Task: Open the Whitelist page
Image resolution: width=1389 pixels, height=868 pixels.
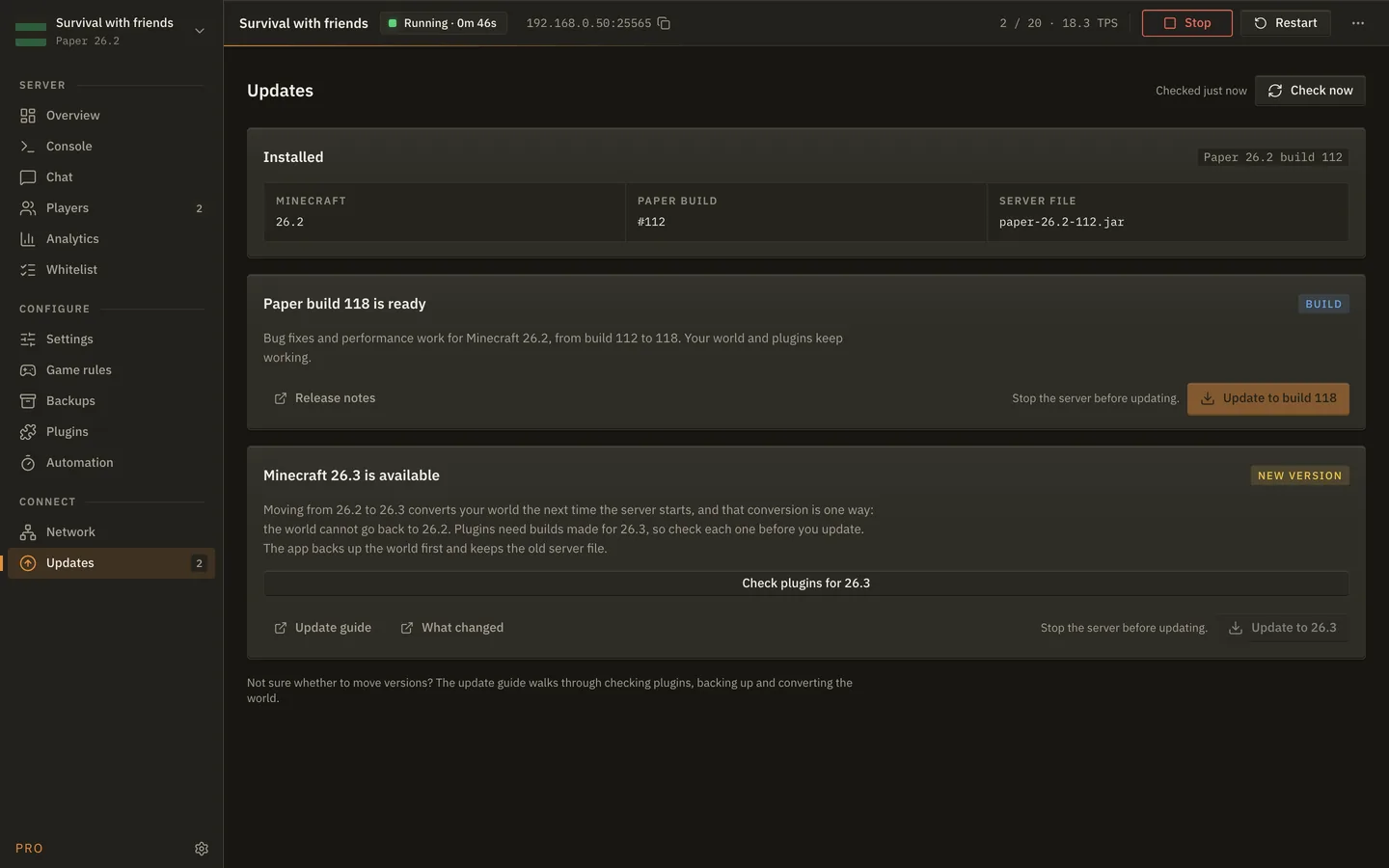Action: 111,270
